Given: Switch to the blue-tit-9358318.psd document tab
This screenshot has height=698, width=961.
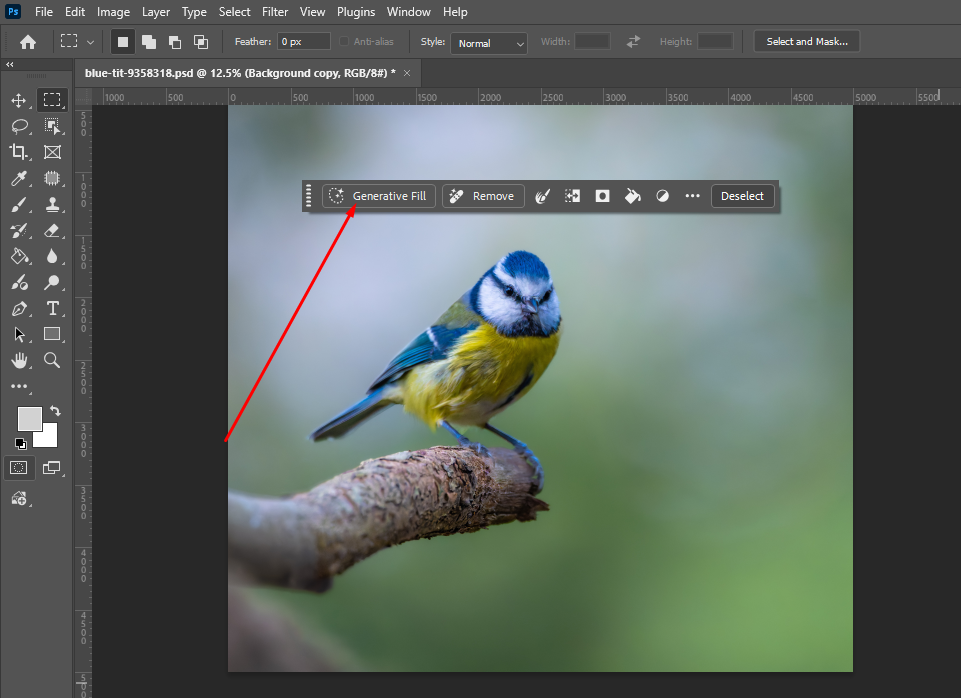Looking at the screenshot, I should tap(235, 72).
